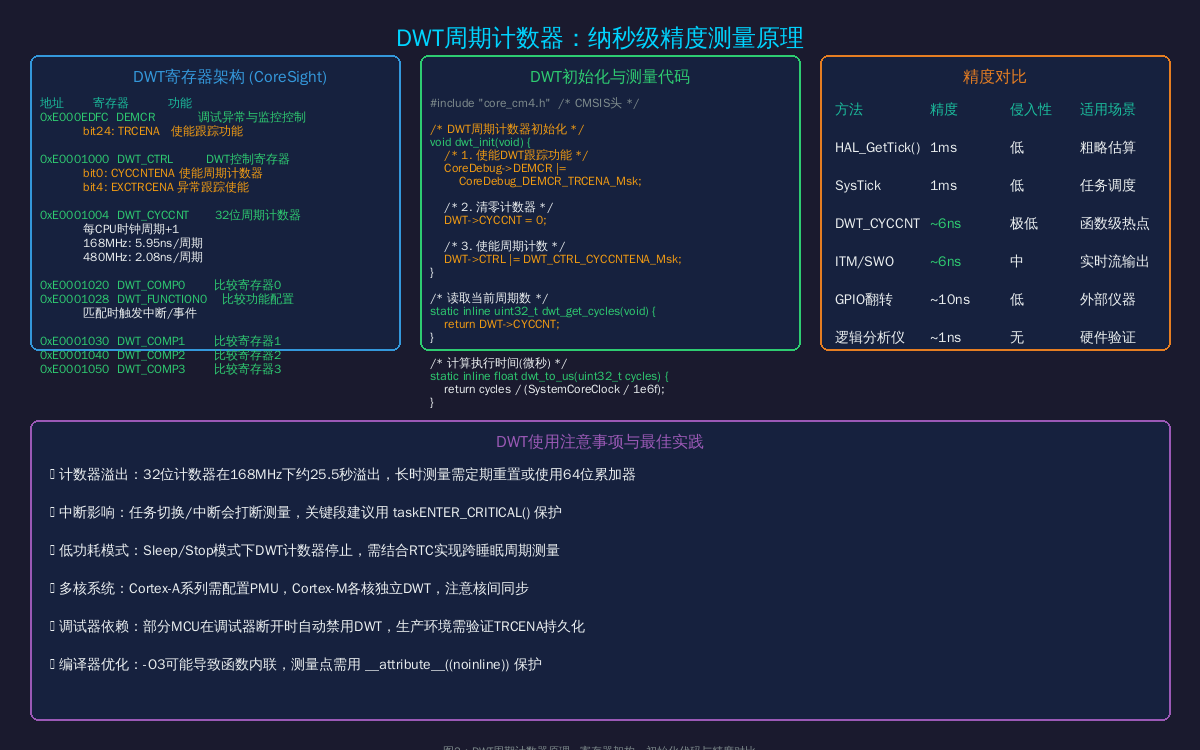Select the "低功耗模式" bullet line
The height and width of the screenshot is (750, 1200).
pyautogui.click(x=304, y=551)
